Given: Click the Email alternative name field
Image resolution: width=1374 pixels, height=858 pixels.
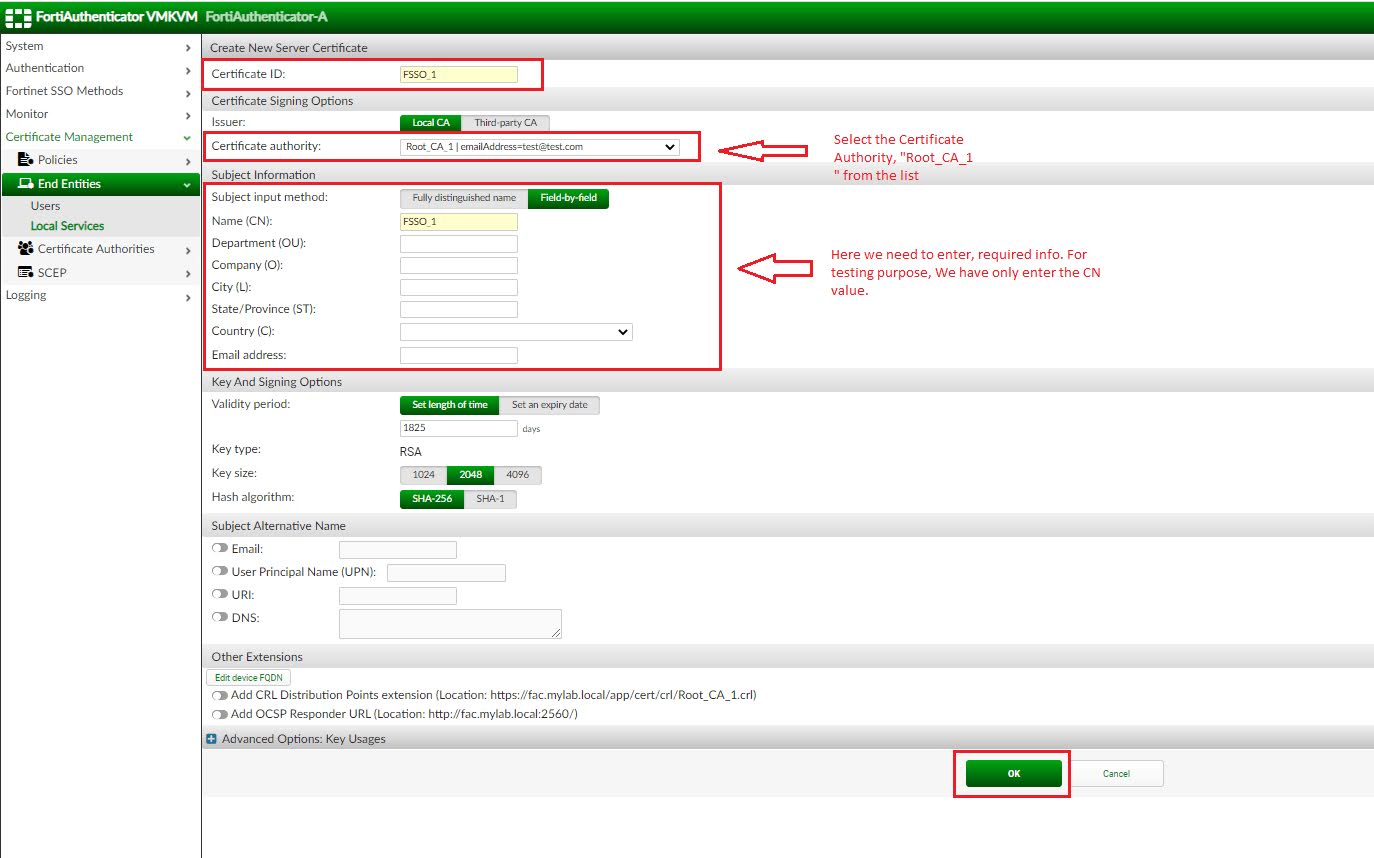Looking at the screenshot, I should (398, 550).
